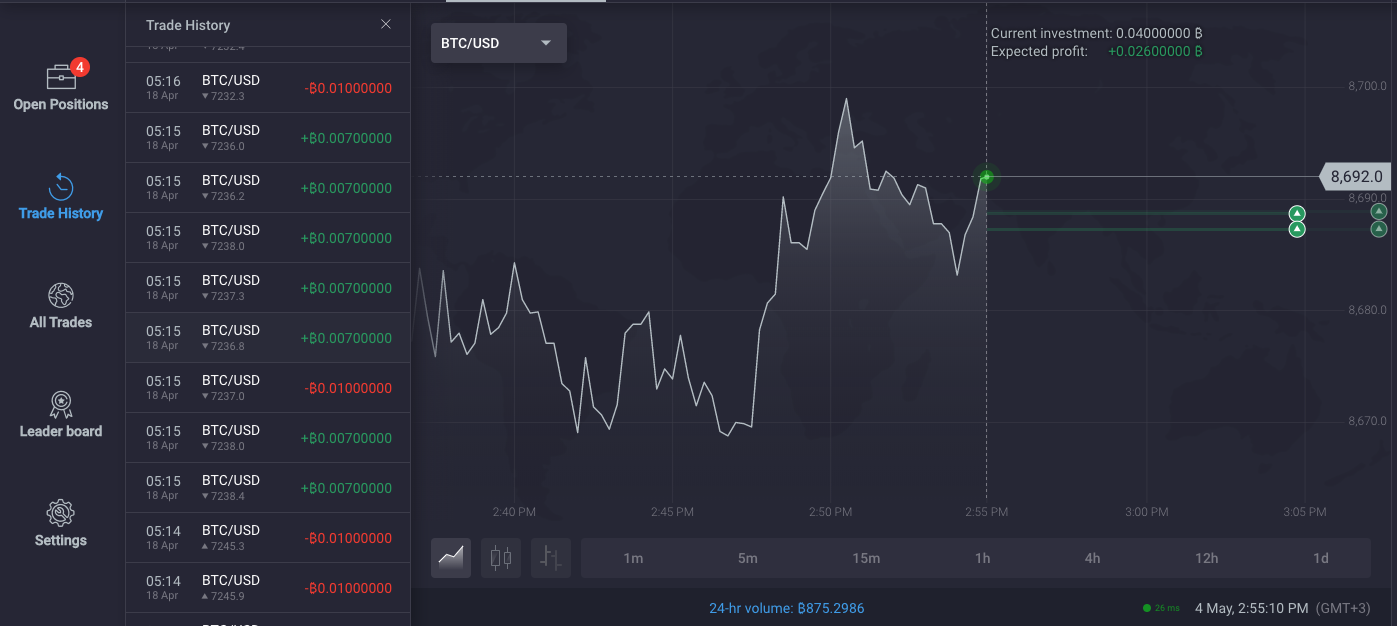This screenshot has height=626, width=1397.
Task: Open the Leader board medal icon
Action: [61, 404]
